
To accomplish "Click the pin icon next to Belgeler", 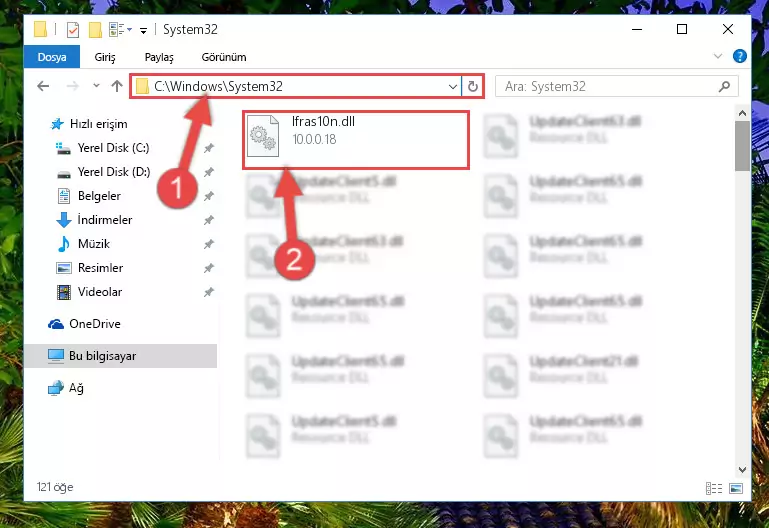I will point(209,196).
